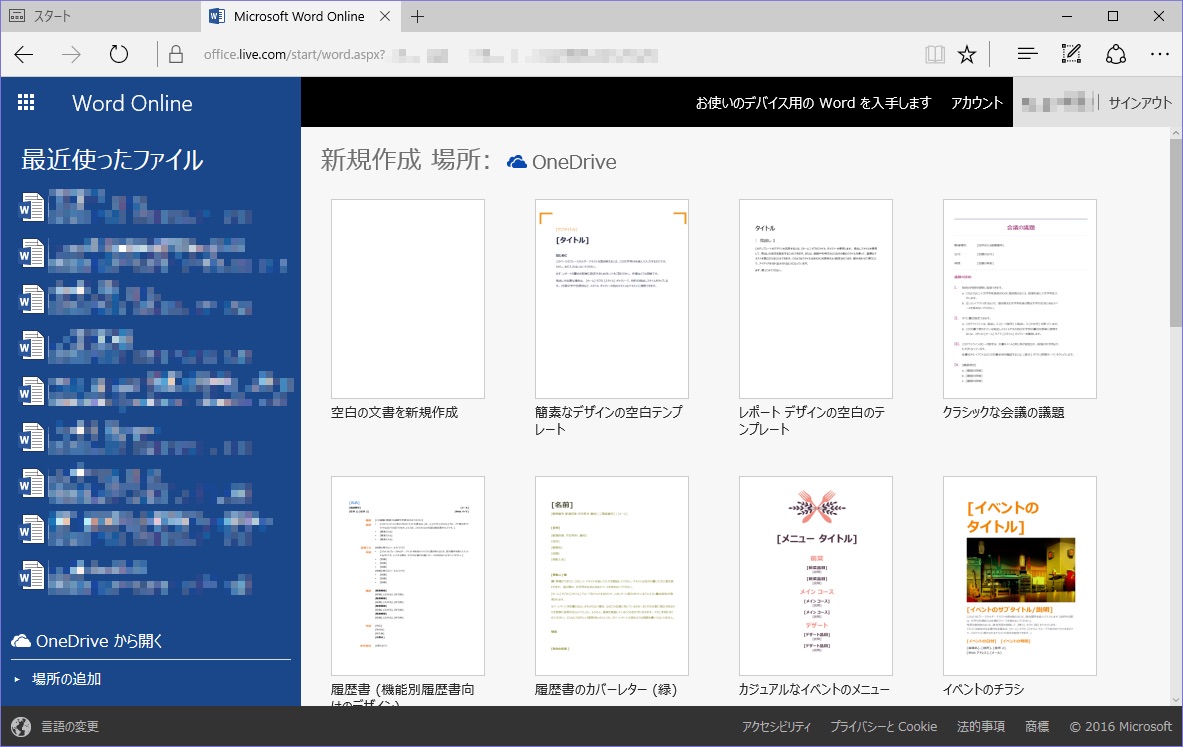Click the cloud icon next to OneDrive から開く
The width and height of the screenshot is (1183, 747).
21,641
